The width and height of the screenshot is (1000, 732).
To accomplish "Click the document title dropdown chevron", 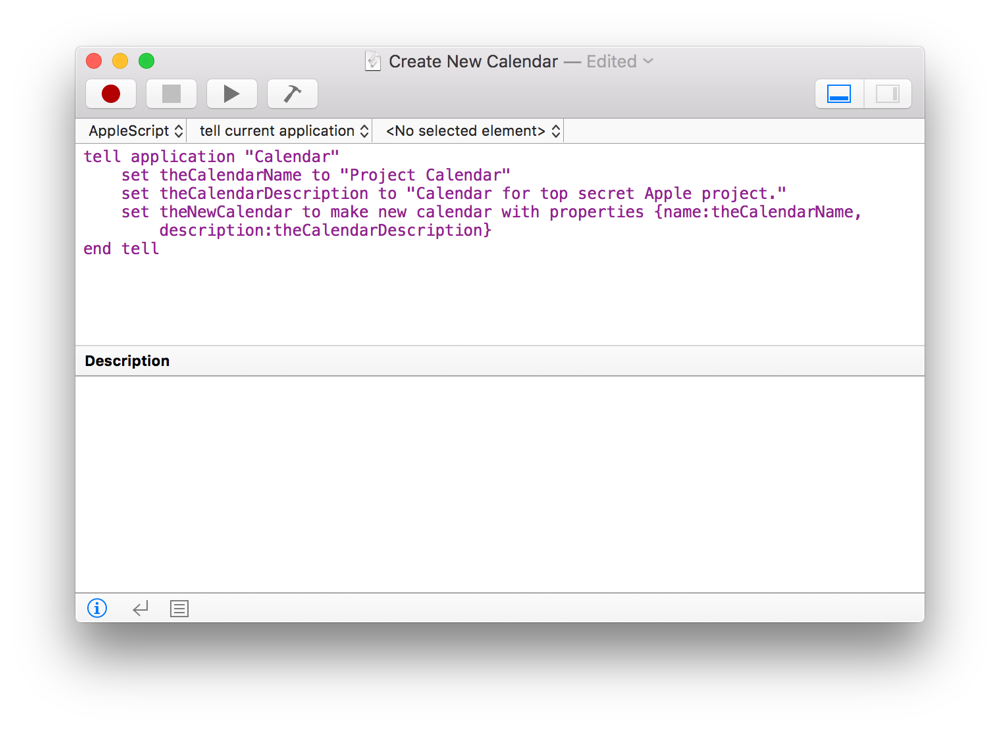I will click(648, 61).
